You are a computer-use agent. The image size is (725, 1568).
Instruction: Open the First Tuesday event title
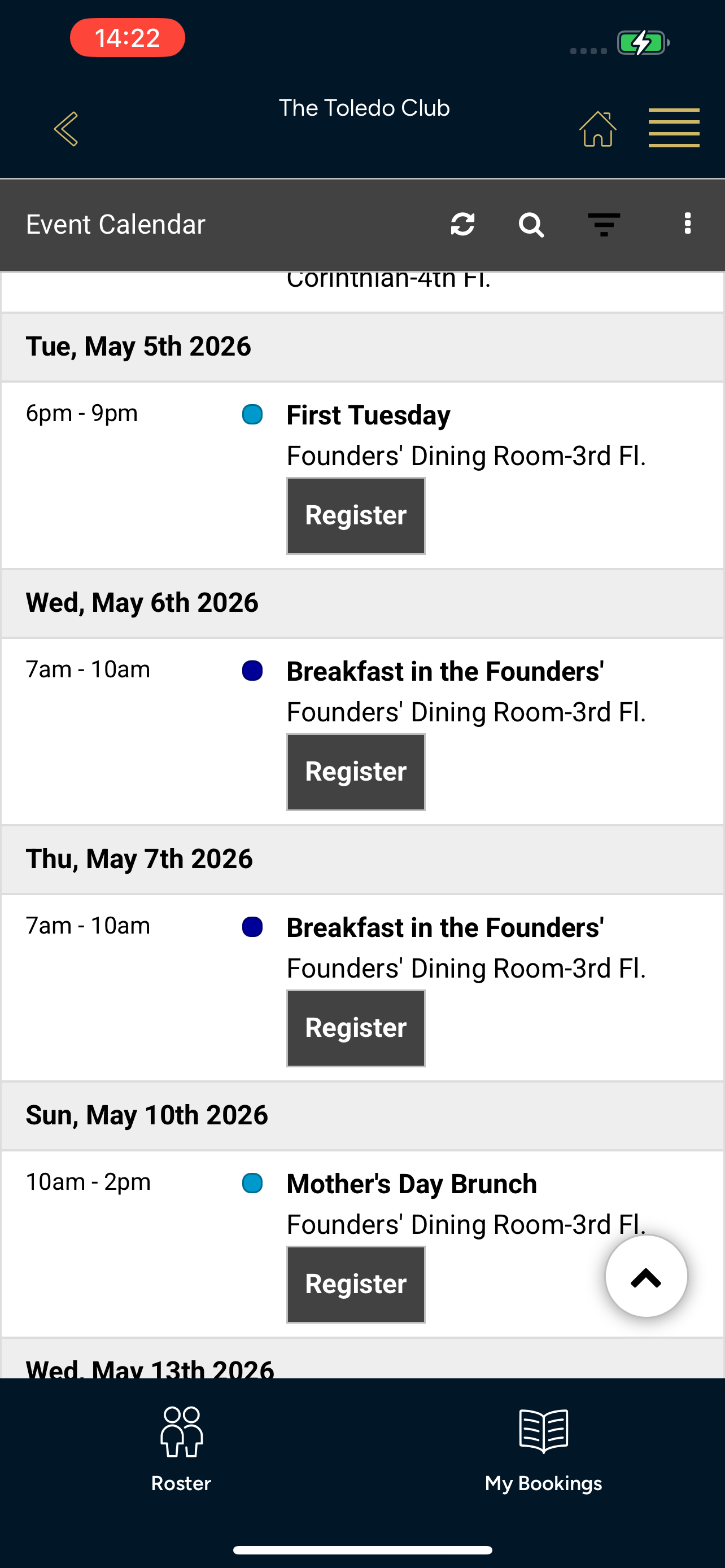(368, 415)
